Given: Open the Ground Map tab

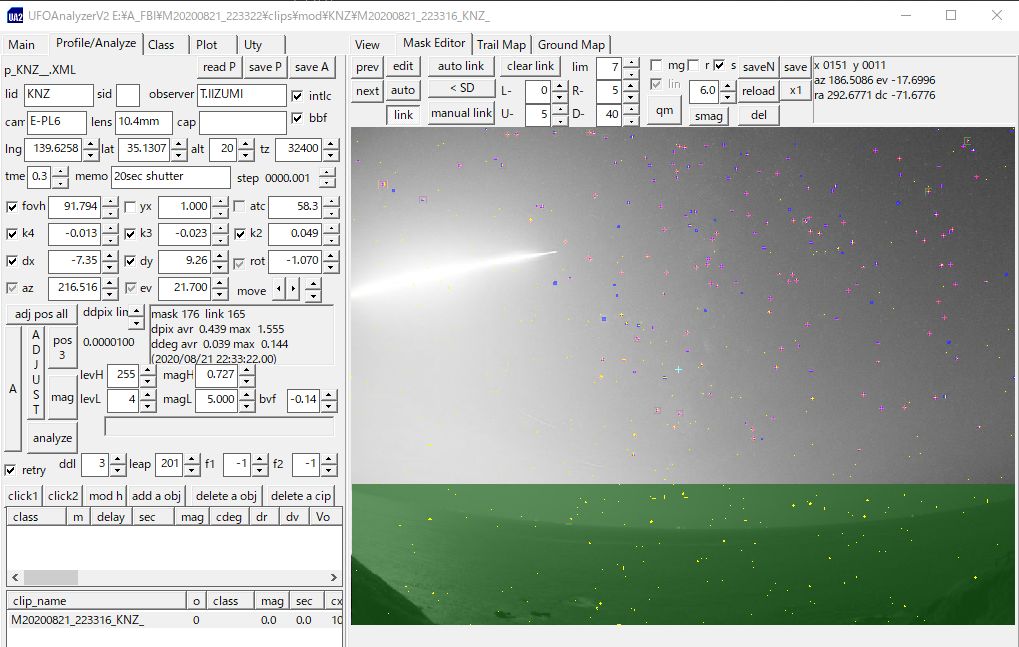Looking at the screenshot, I should tap(571, 44).
